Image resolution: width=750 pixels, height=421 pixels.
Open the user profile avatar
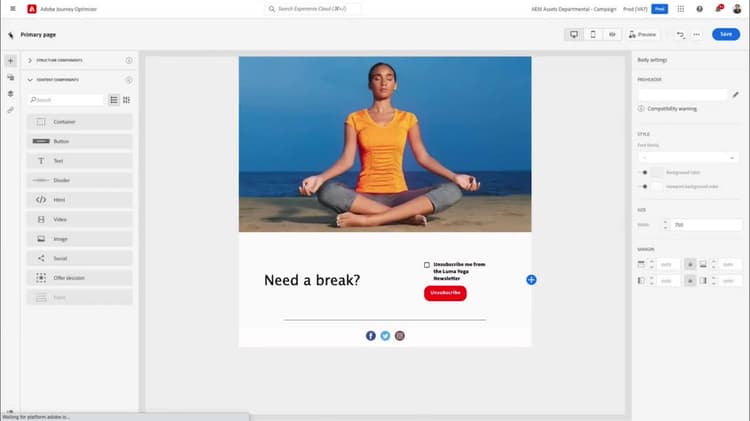pyautogui.click(x=737, y=9)
